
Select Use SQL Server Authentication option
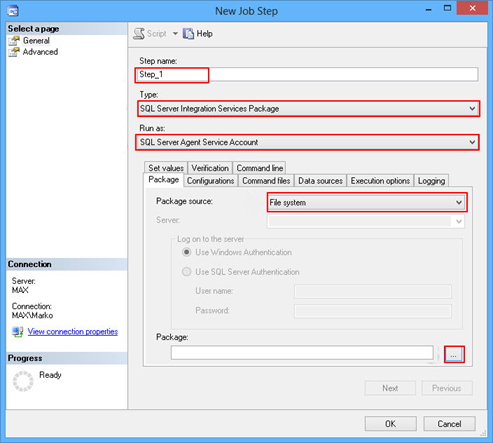187,272
